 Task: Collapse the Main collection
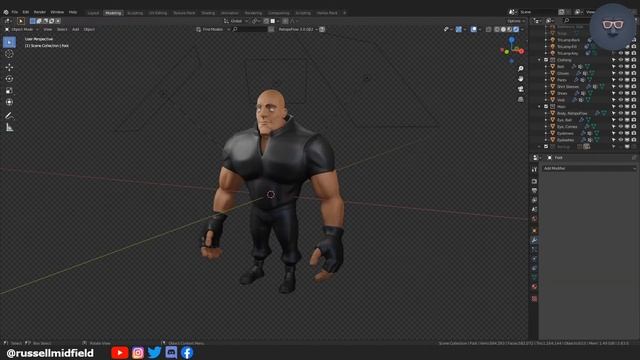(540, 107)
